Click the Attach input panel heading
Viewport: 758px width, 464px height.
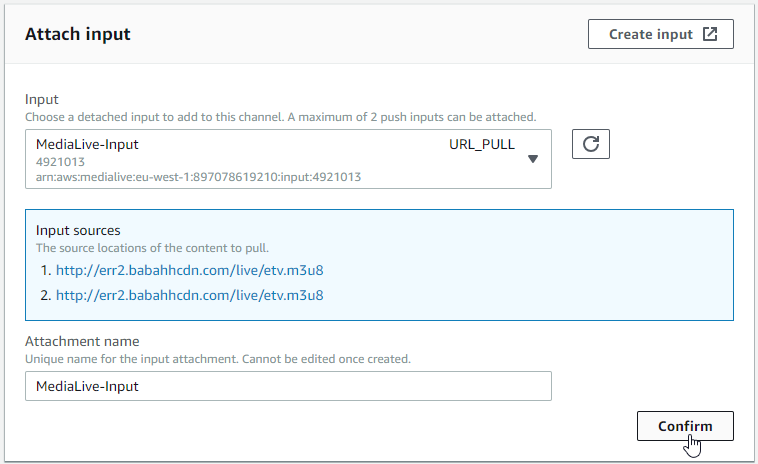pyautogui.click(x=77, y=34)
